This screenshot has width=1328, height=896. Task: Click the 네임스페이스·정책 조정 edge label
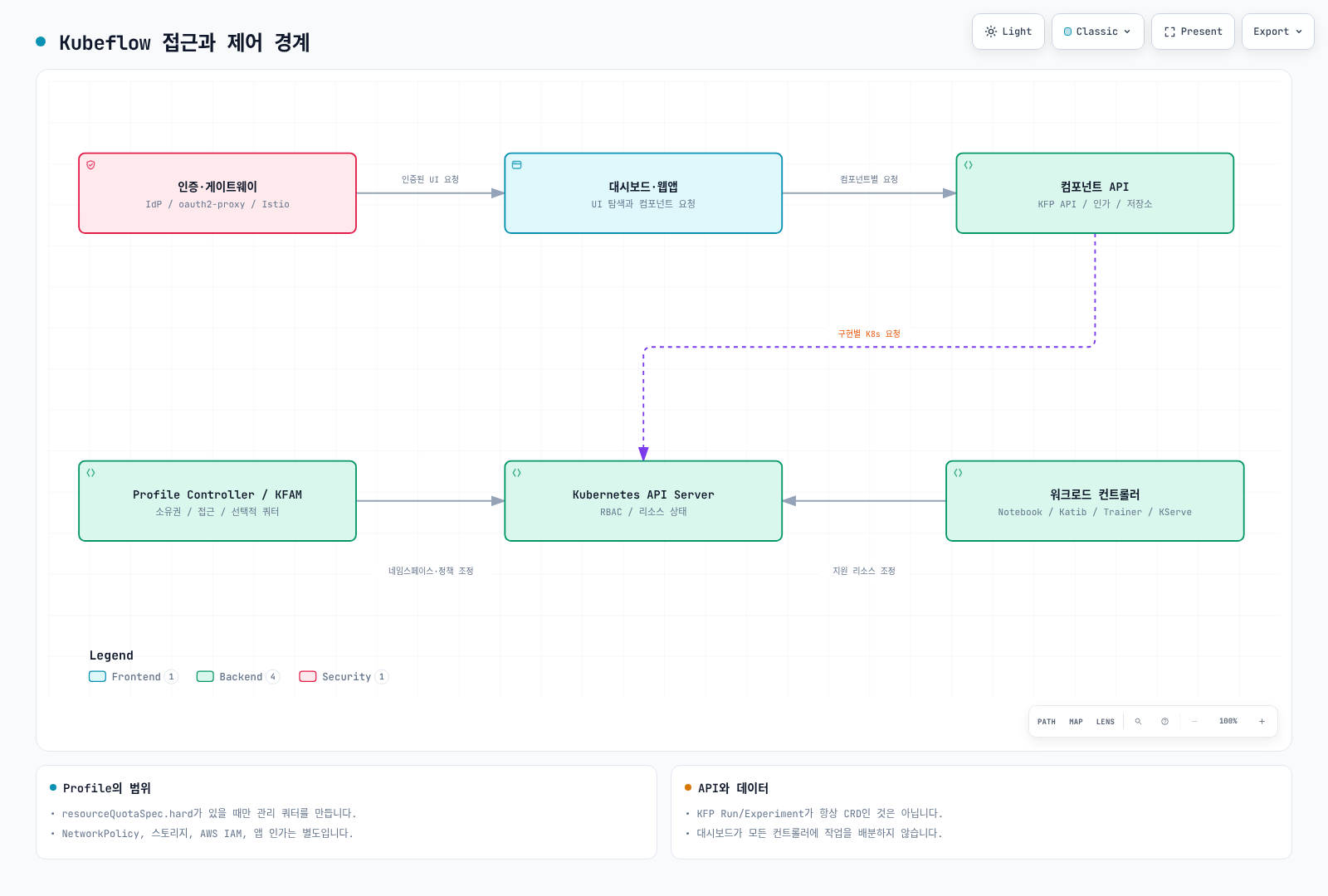[431, 571]
